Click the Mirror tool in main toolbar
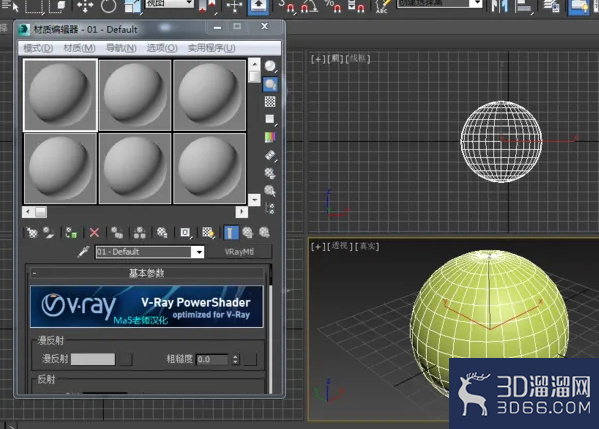 [500, 6]
